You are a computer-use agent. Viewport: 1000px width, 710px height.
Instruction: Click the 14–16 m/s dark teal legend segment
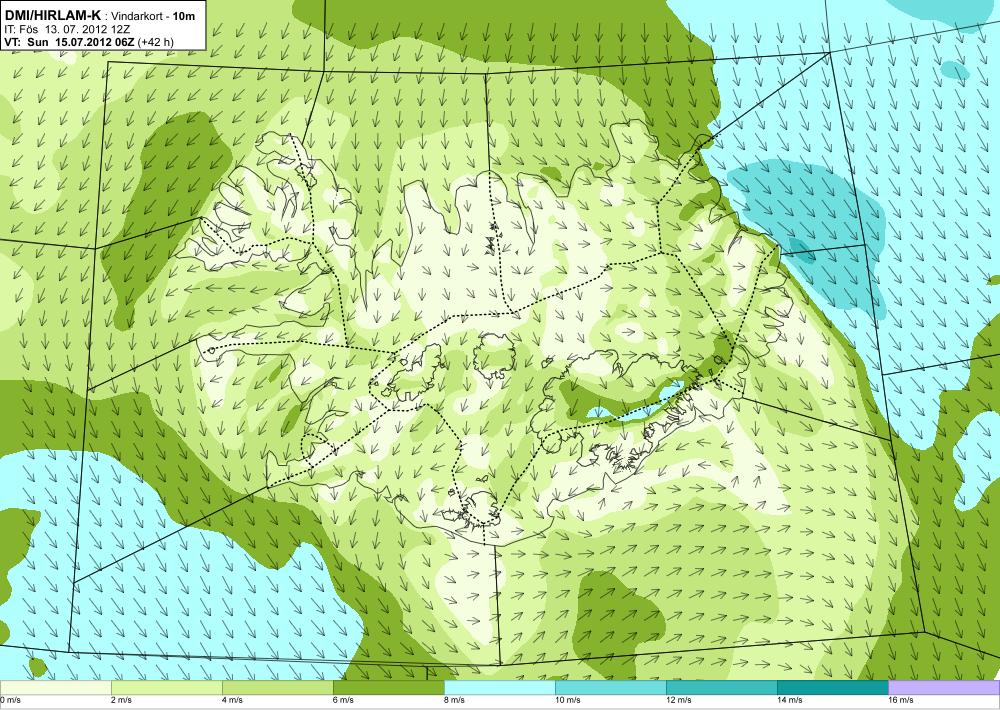[x=832, y=688]
